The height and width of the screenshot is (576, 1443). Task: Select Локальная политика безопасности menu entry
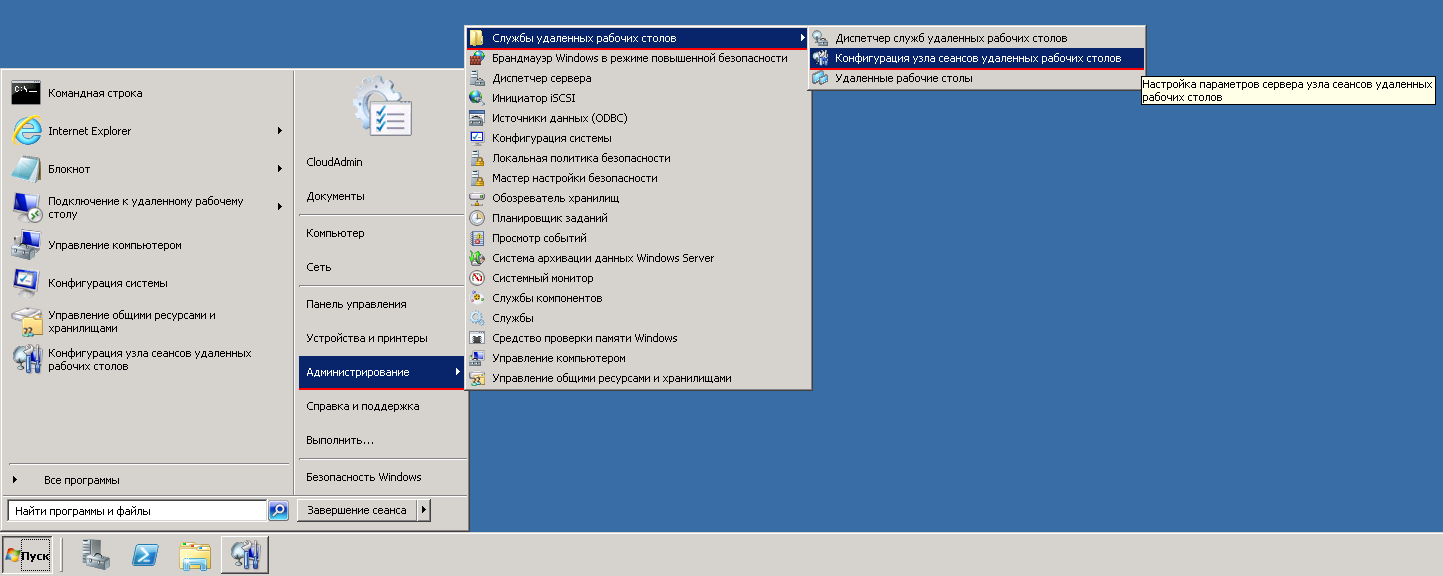tap(581, 158)
